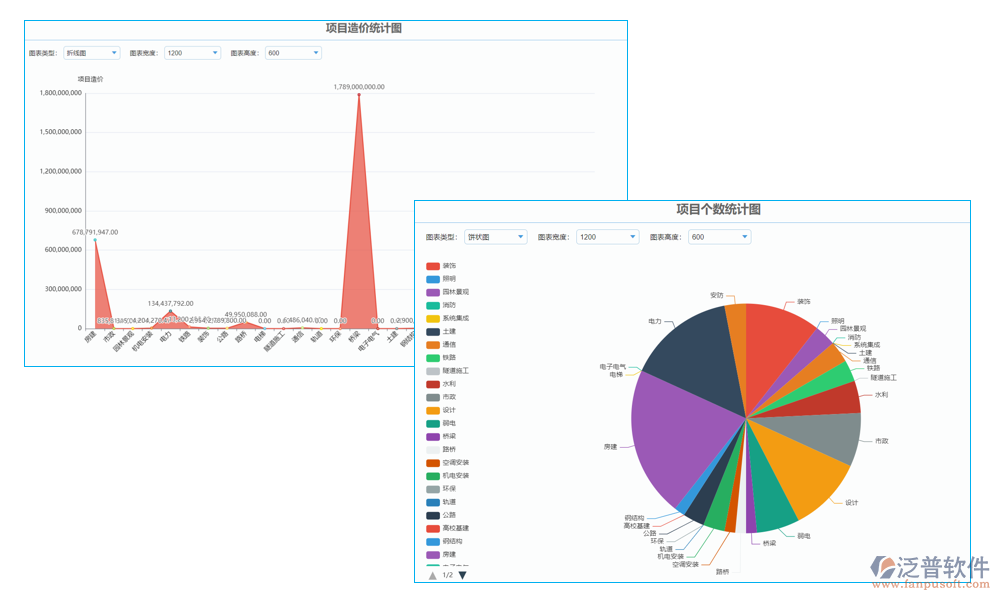1000x600 pixels.
Task: Toggle 系统集成 legend entry
Action: tap(448, 318)
